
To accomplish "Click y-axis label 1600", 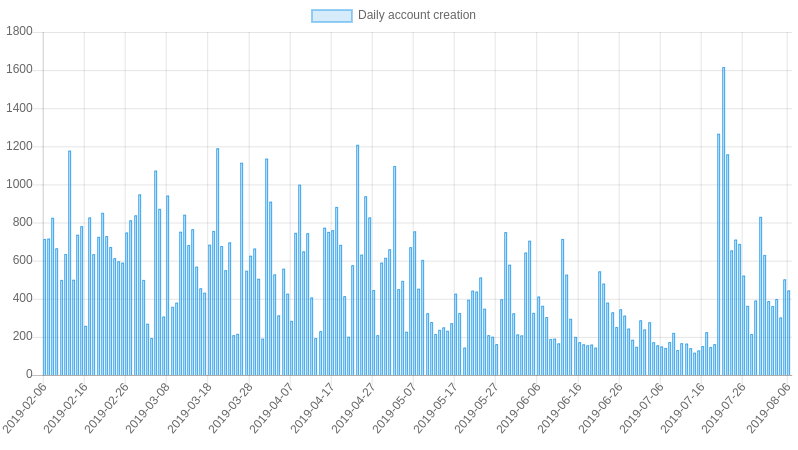I will tap(19, 70).
